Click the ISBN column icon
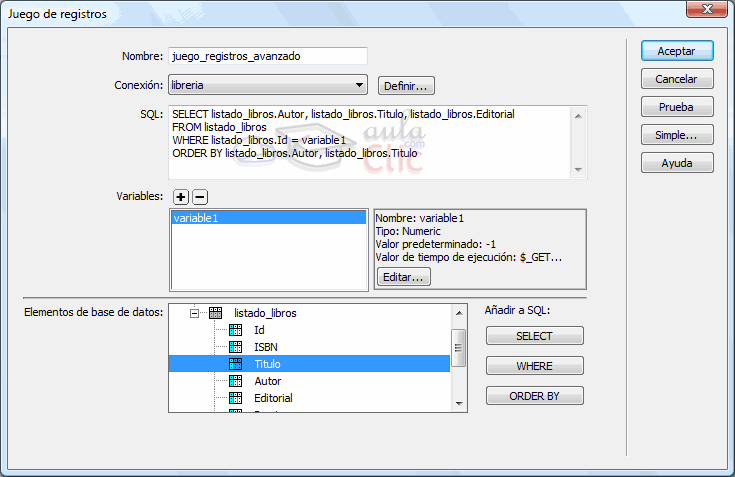The height and width of the screenshot is (477, 735). (236, 347)
